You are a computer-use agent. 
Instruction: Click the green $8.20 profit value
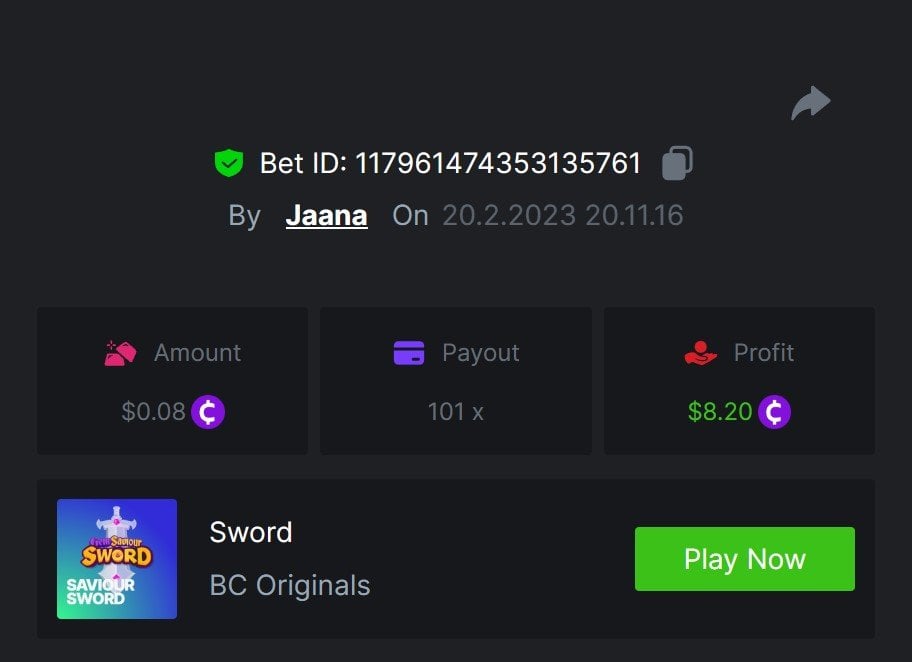point(720,412)
